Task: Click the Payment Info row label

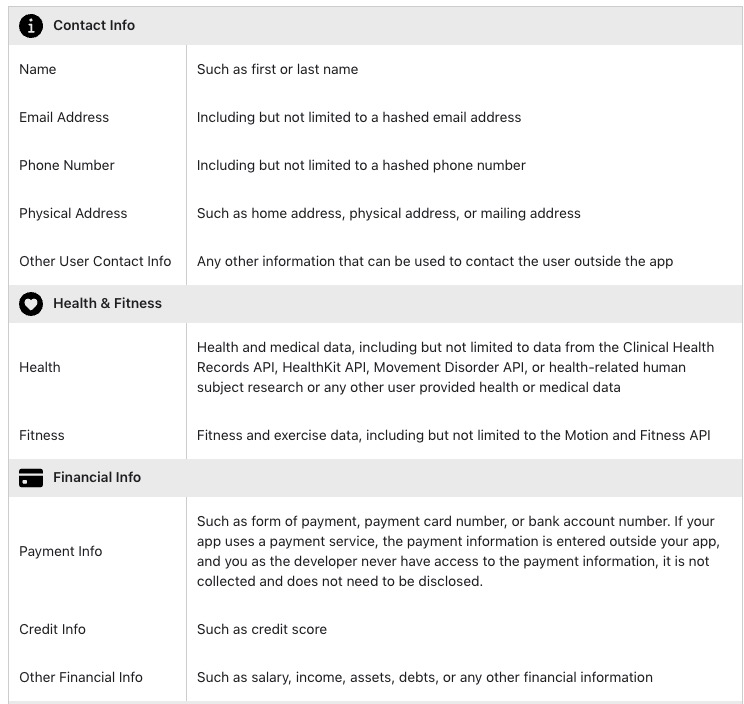Action: (61, 551)
